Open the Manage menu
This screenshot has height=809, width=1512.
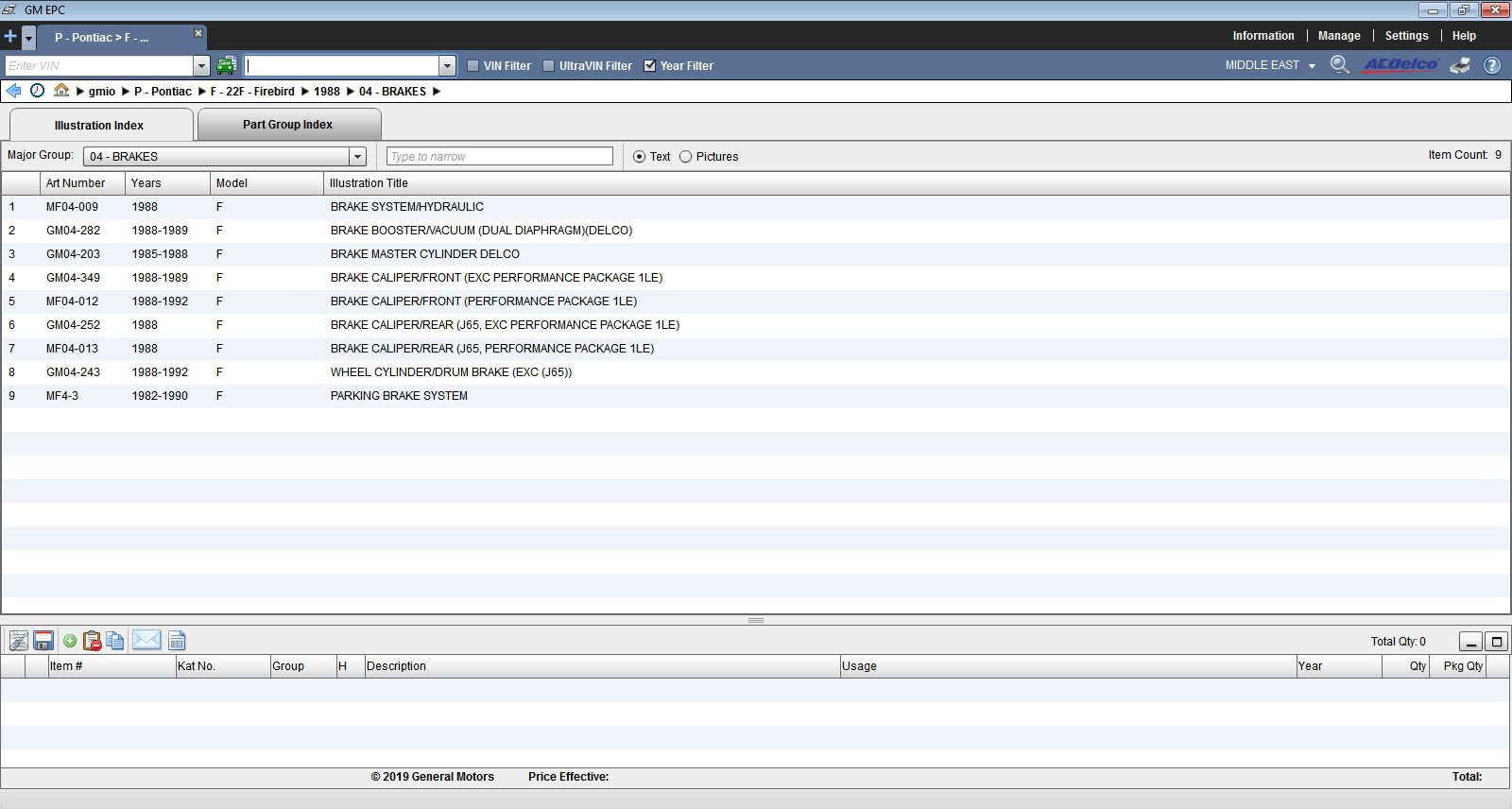(1339, 36)
